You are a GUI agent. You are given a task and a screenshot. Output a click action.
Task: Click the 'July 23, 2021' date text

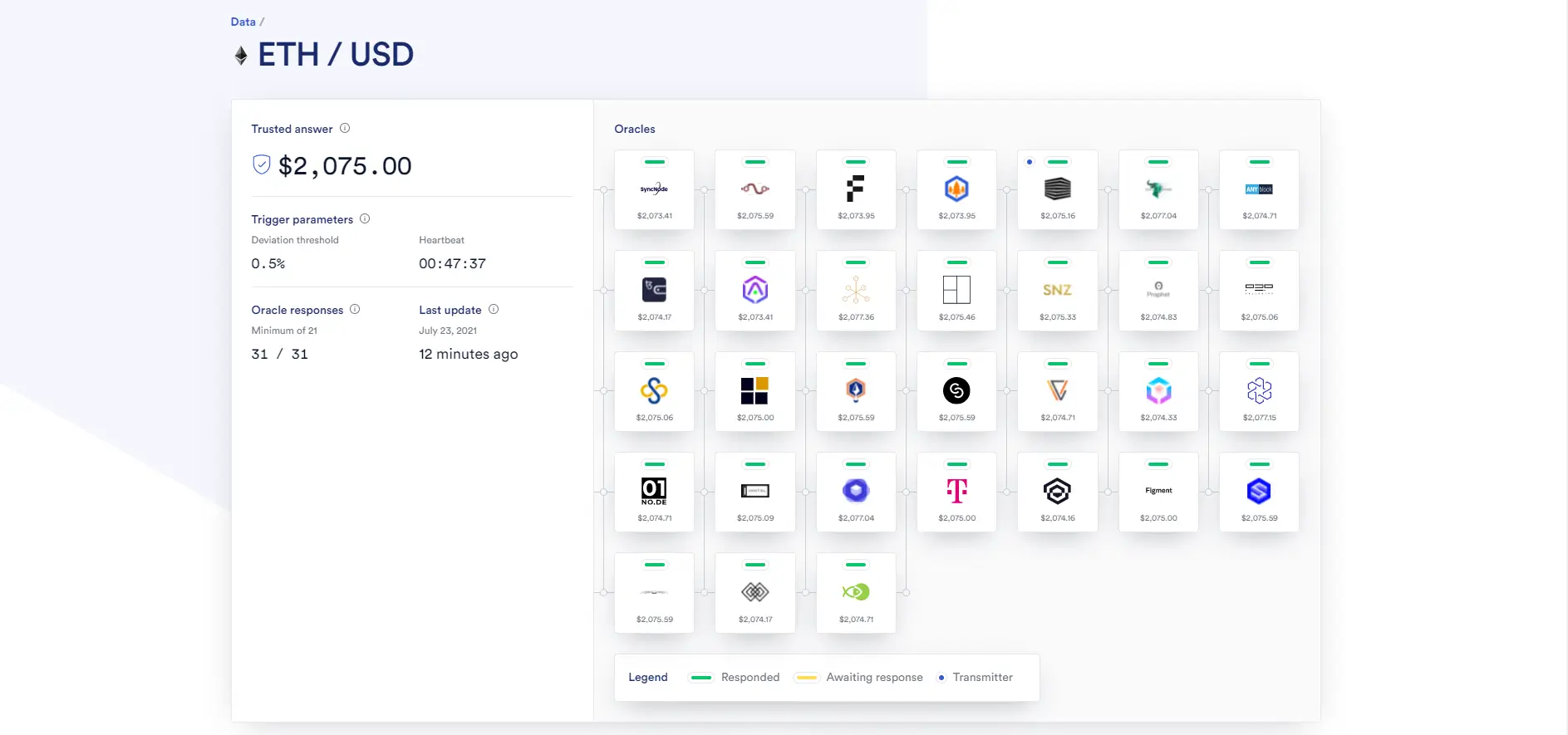coord(448,331)
